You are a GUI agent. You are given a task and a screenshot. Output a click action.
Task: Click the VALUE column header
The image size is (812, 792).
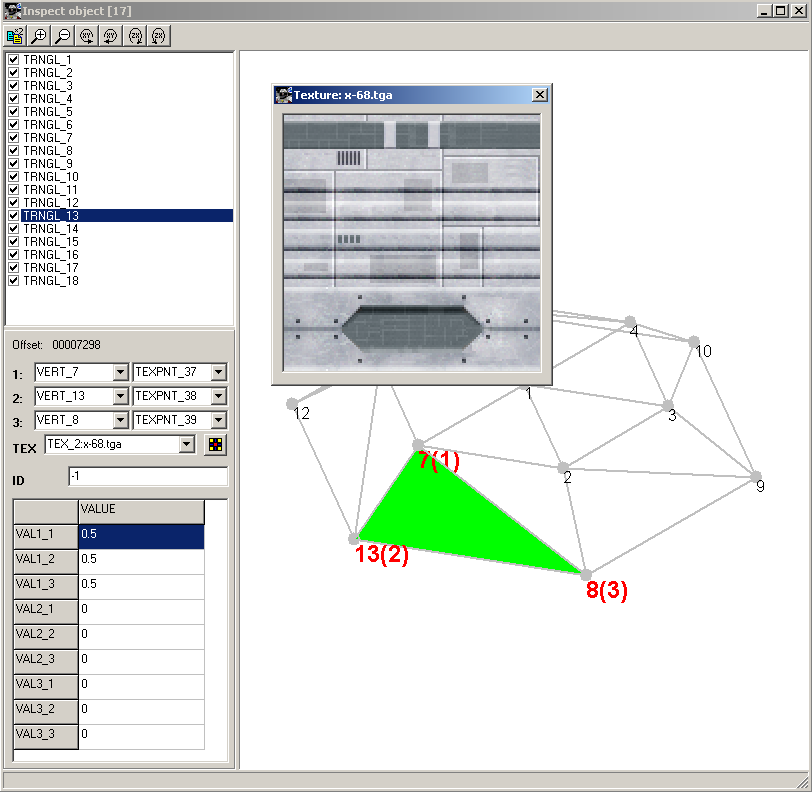pos(141,510)
